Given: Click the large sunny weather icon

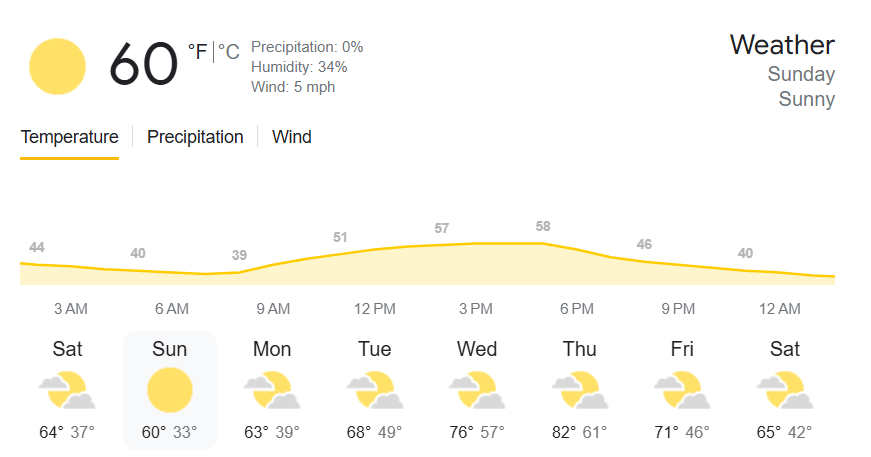Looking at the screenshot, I should tap(57, 66).
